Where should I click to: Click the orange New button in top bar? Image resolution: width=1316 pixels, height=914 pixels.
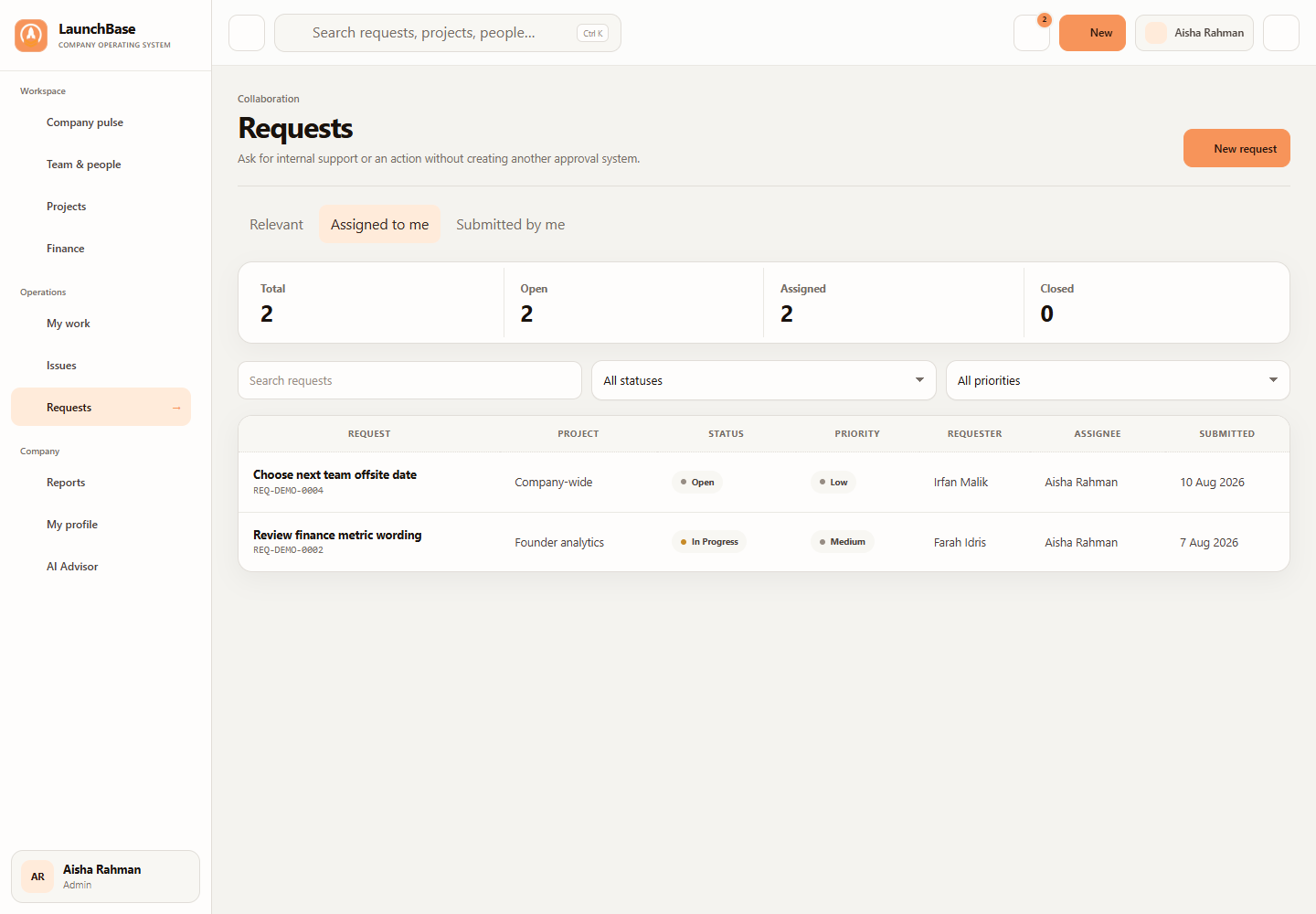(x=1092, y=33)
